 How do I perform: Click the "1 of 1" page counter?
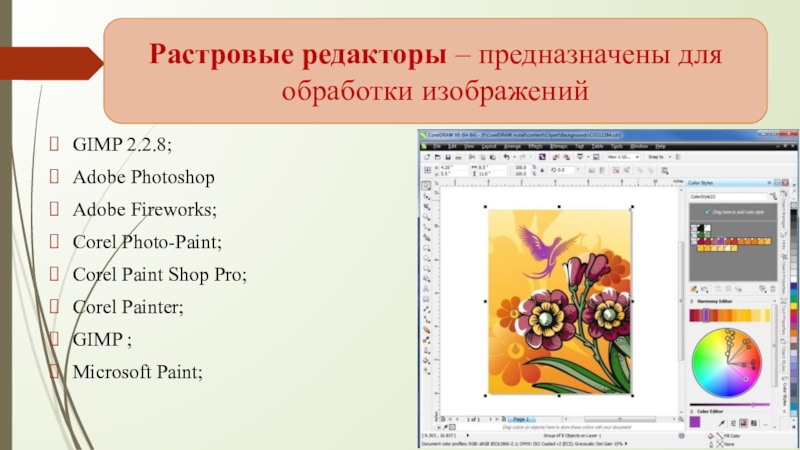pos(473,419)
